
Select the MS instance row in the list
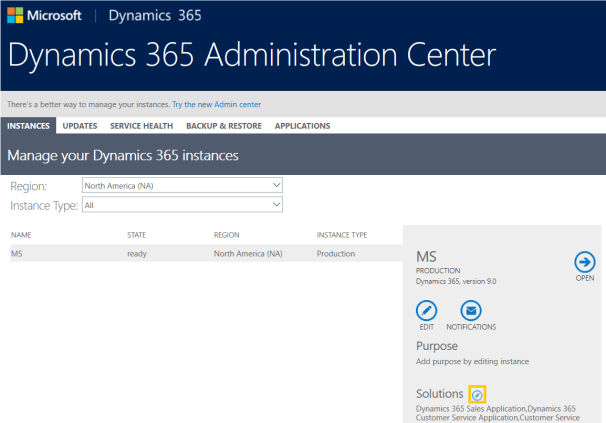click(x=200, y=254)
